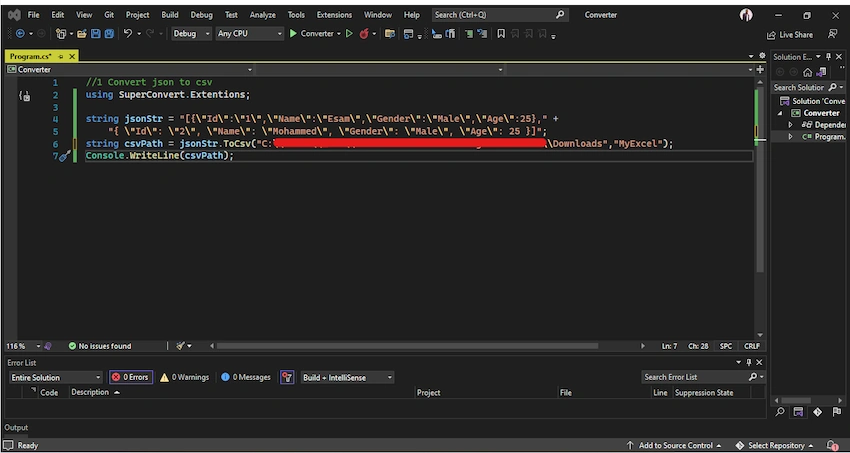Image resolution: width=850 pixels, height=453 pixels.
Task: Click the Switch Views icon in Solution Explorer
Action: 821,72
